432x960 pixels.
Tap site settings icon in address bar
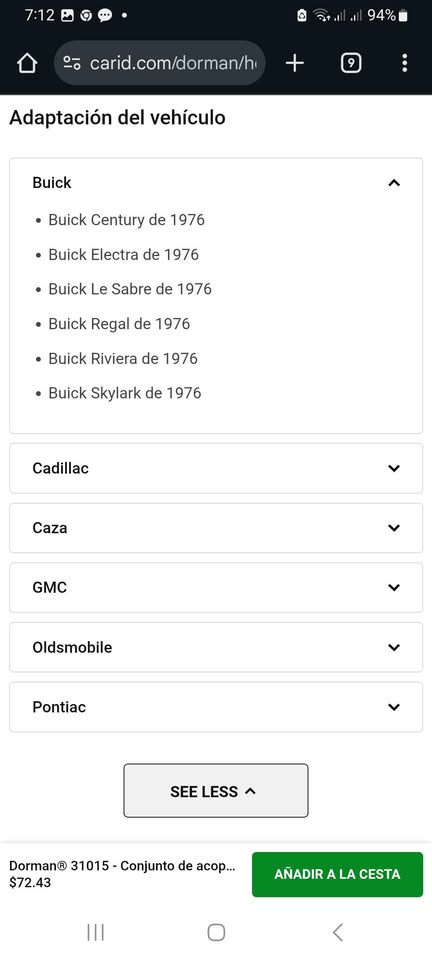click(x=72, y=63)
